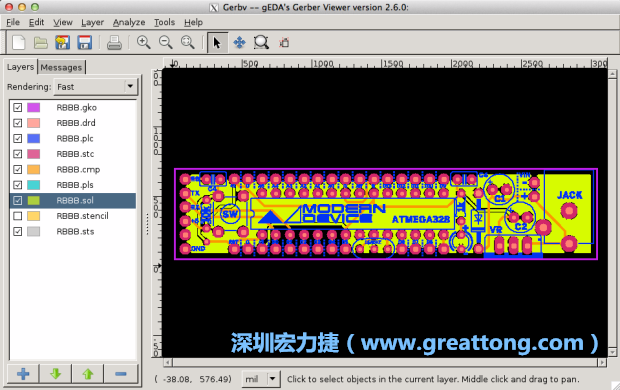This screenshot has width=620, height=390.
Task: Enable the RBBB.stencil layer checkbox
Action: tap(17, 216)
